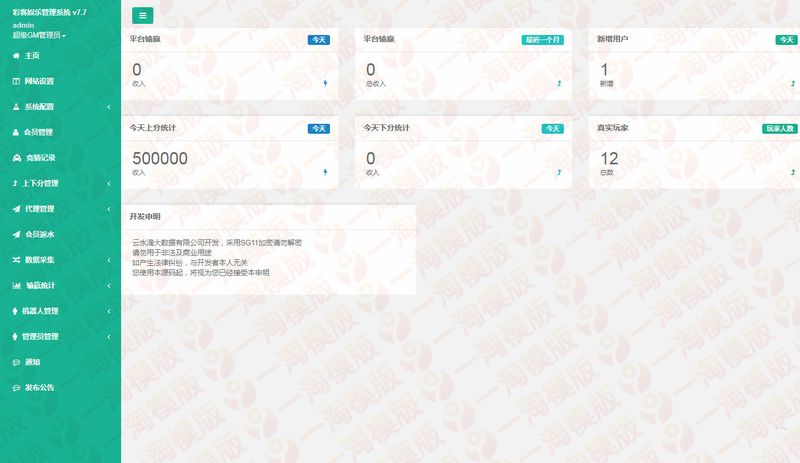Expand the 数据采集 submenu chevron
800x463 pixels.
click(109, 260)
